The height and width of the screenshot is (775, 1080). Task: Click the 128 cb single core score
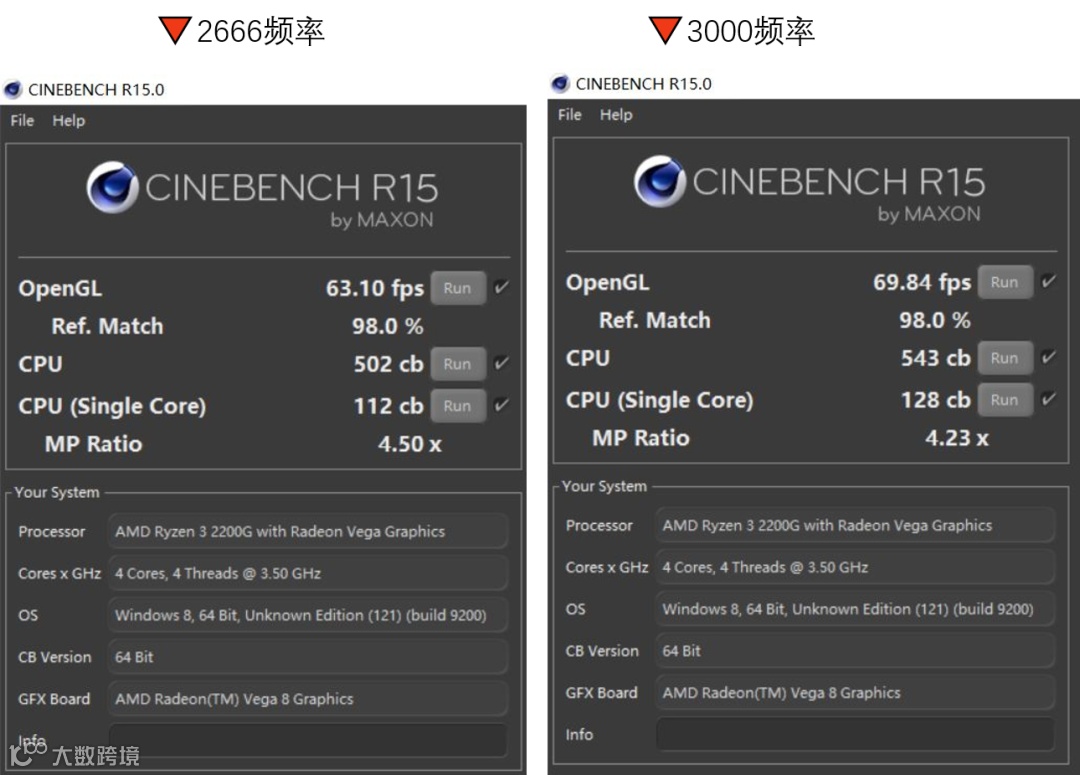pos(936,400)
